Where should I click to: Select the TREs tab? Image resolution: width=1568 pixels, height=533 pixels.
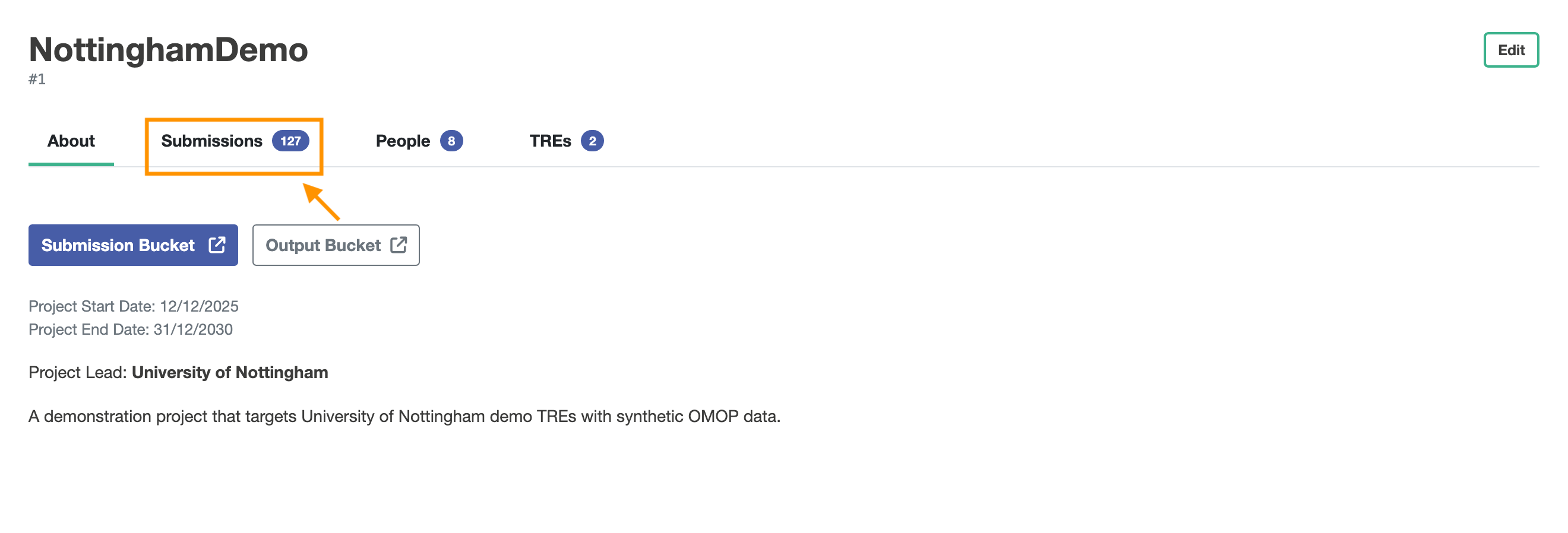549,141
